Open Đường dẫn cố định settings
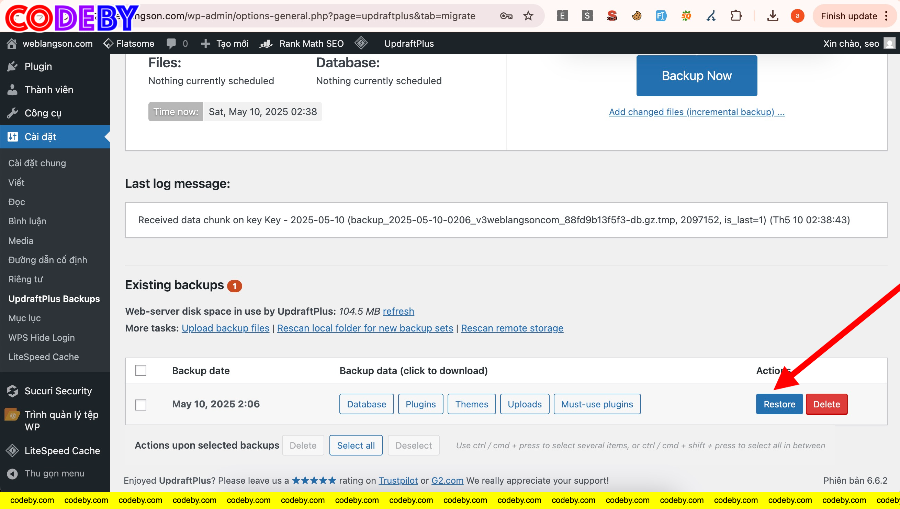Image resolution: width=900 pixels, height=509 pixels. (48, 260)
